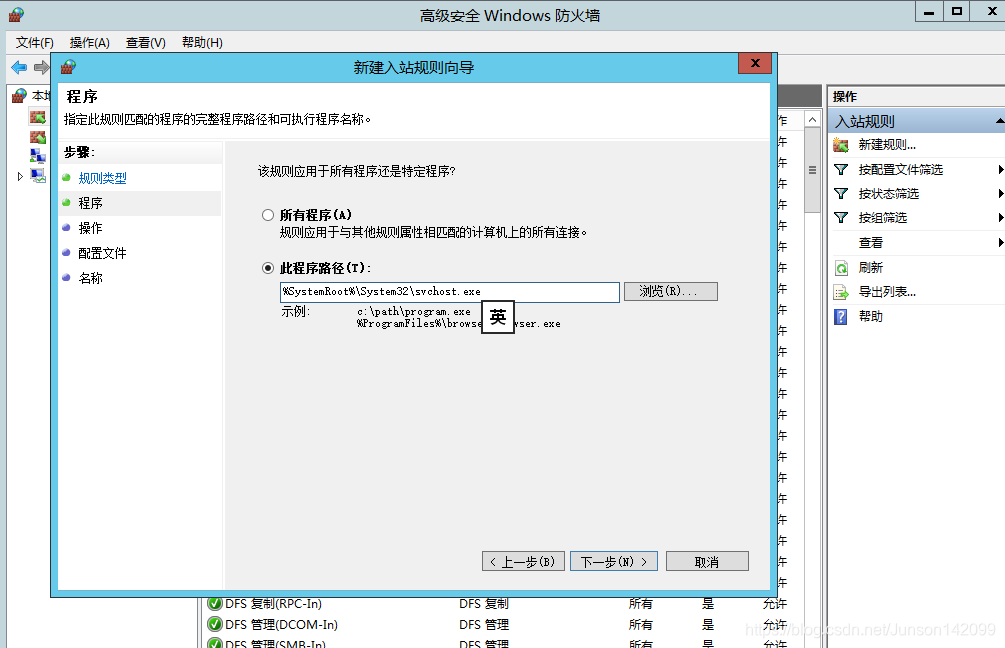Viewport: 1005px width, 648px height.
Task: Click the 操作 pane header
Action: (916, 97)
